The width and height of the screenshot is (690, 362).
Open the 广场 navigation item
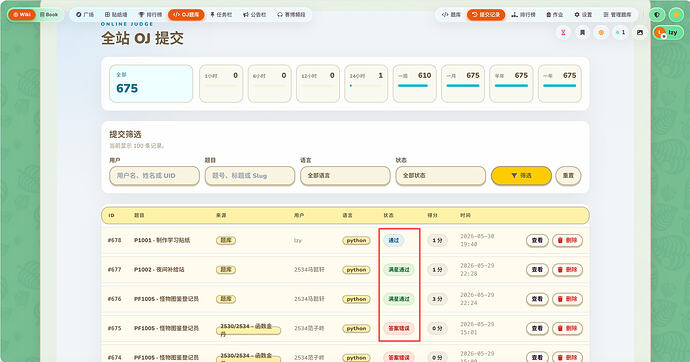85,15
